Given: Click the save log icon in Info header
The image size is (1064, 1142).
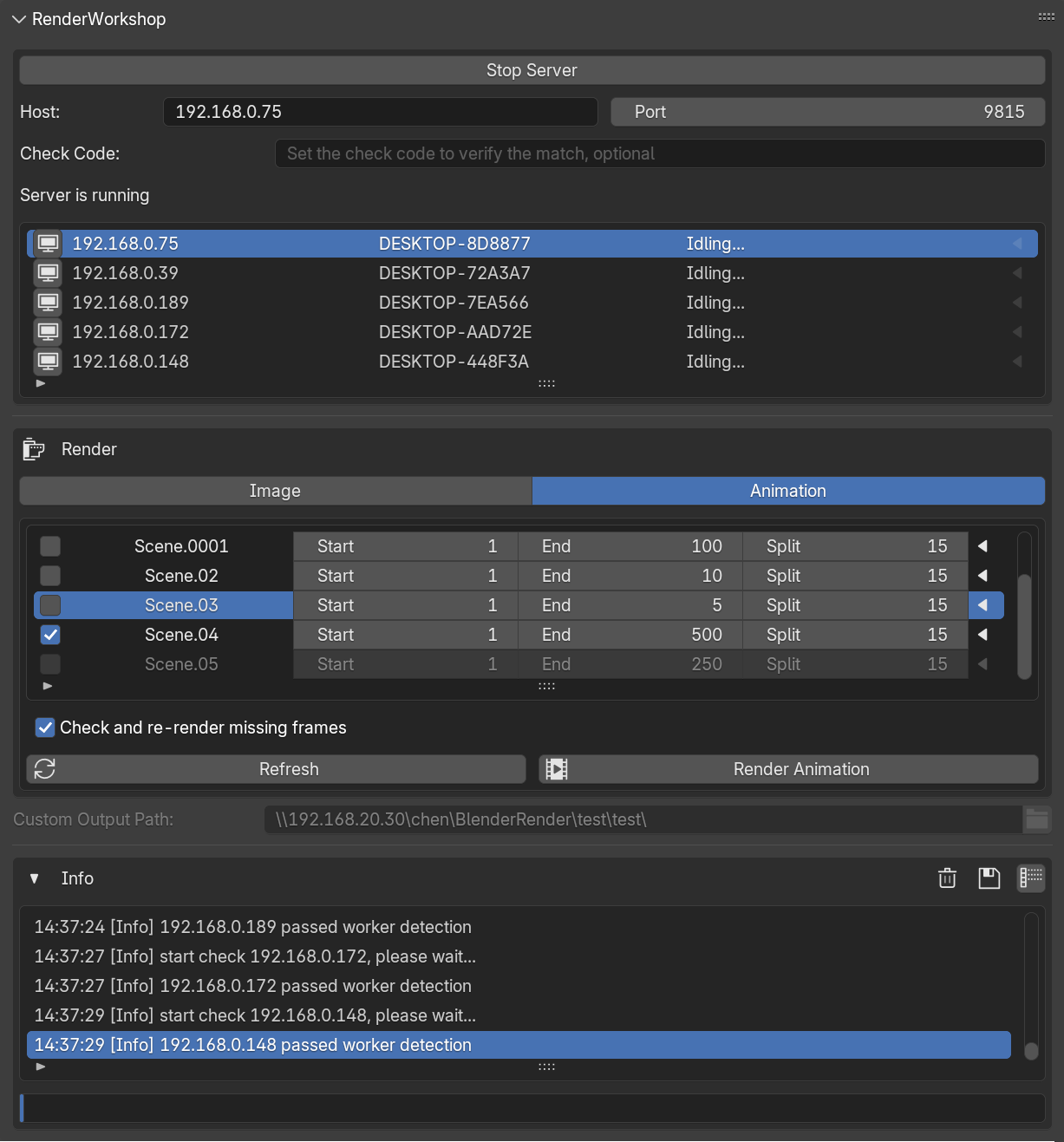Looking at the screenshot, I should point(989,878).
